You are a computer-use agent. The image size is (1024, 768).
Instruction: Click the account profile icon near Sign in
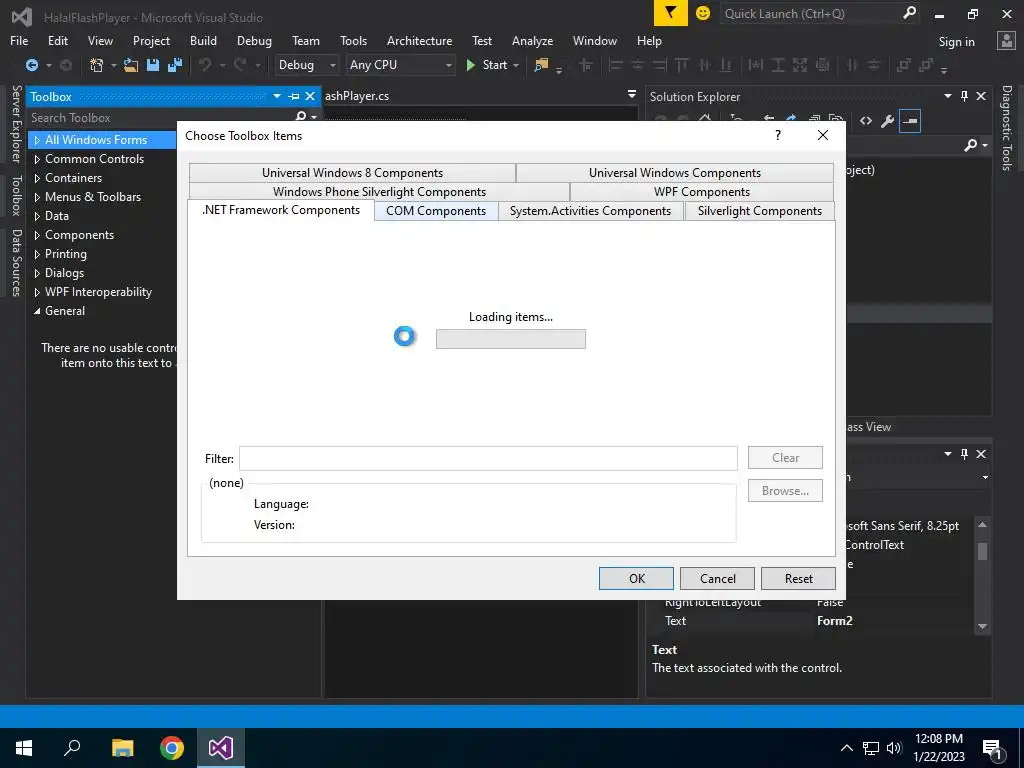(1006, 40)
